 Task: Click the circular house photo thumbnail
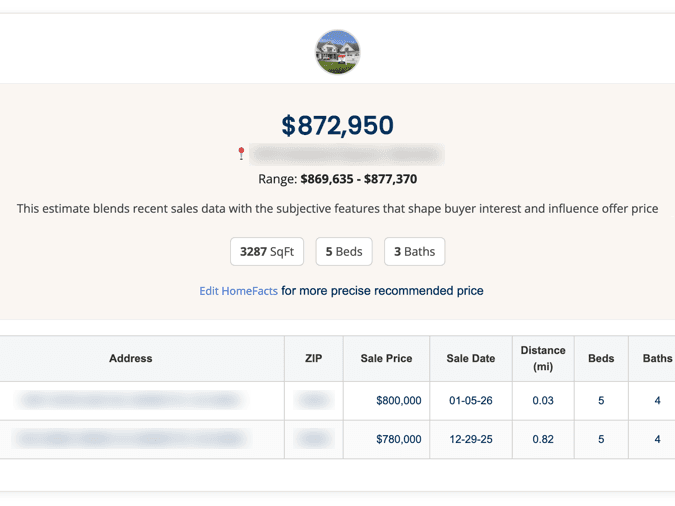pyautogui.click(x=338, y=52)
